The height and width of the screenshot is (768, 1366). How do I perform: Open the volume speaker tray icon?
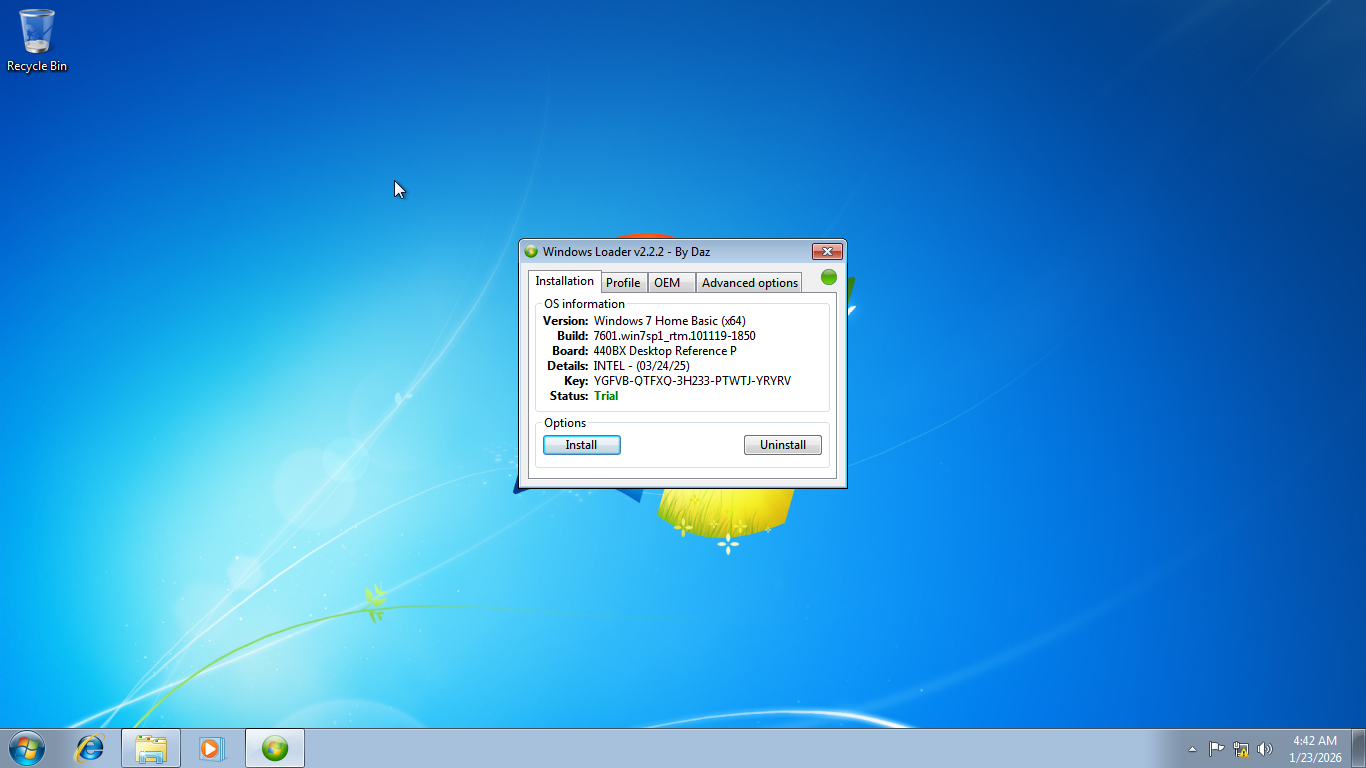1265,749
